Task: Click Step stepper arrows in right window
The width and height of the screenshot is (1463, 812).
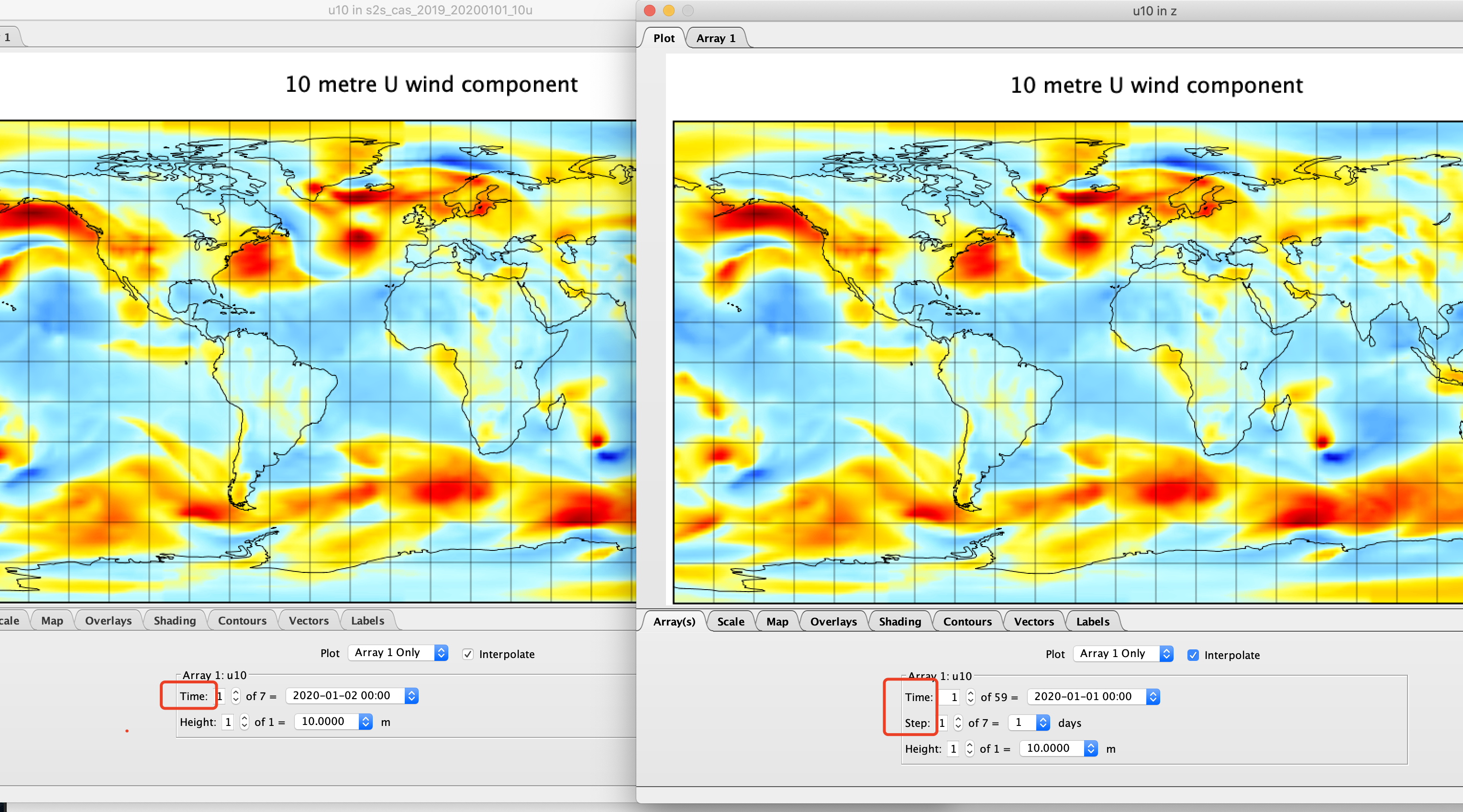Action: tap(958, 723)
